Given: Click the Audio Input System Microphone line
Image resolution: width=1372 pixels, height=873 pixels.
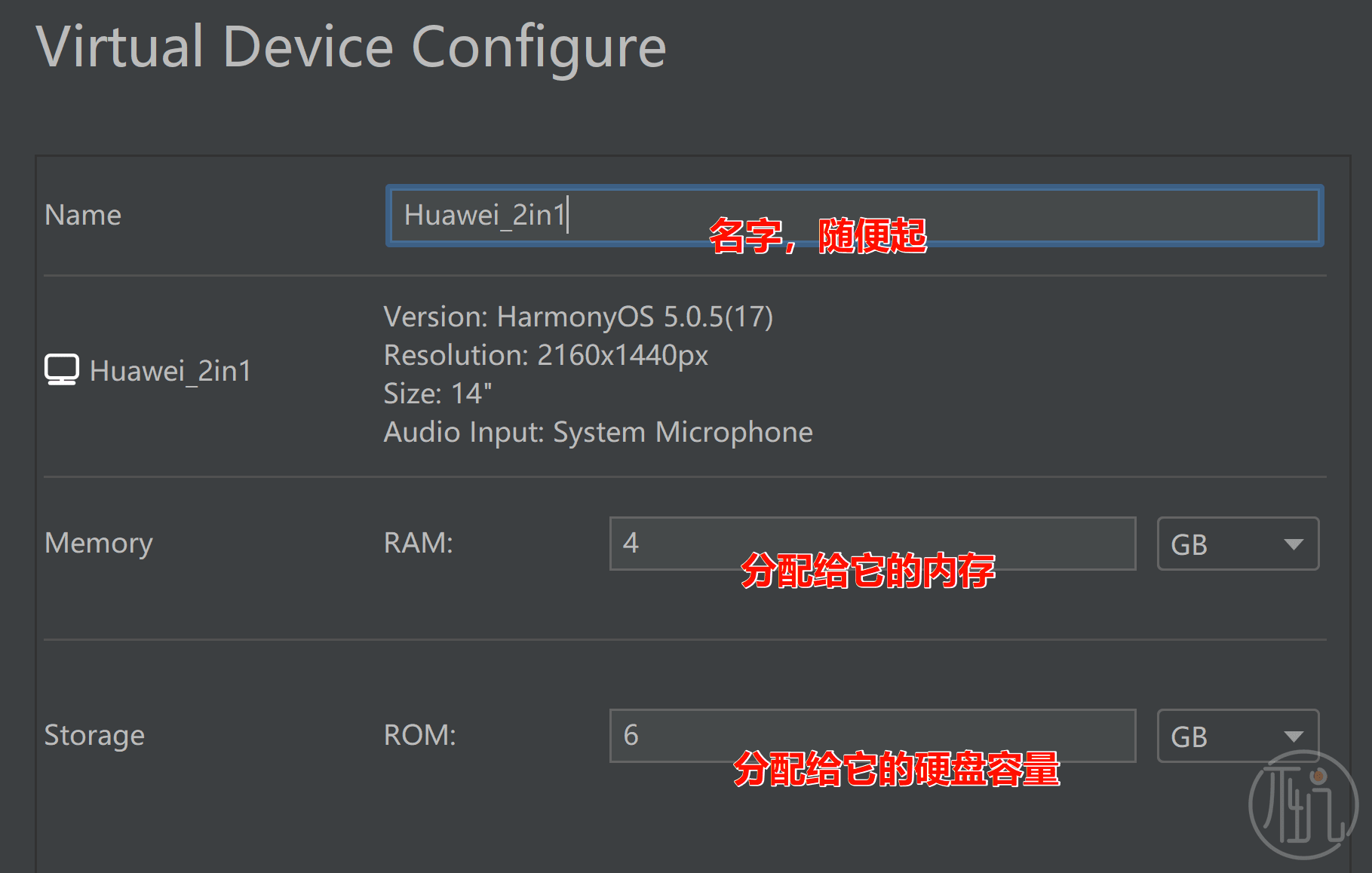Looking at the screenshot, I should (598, 432).
